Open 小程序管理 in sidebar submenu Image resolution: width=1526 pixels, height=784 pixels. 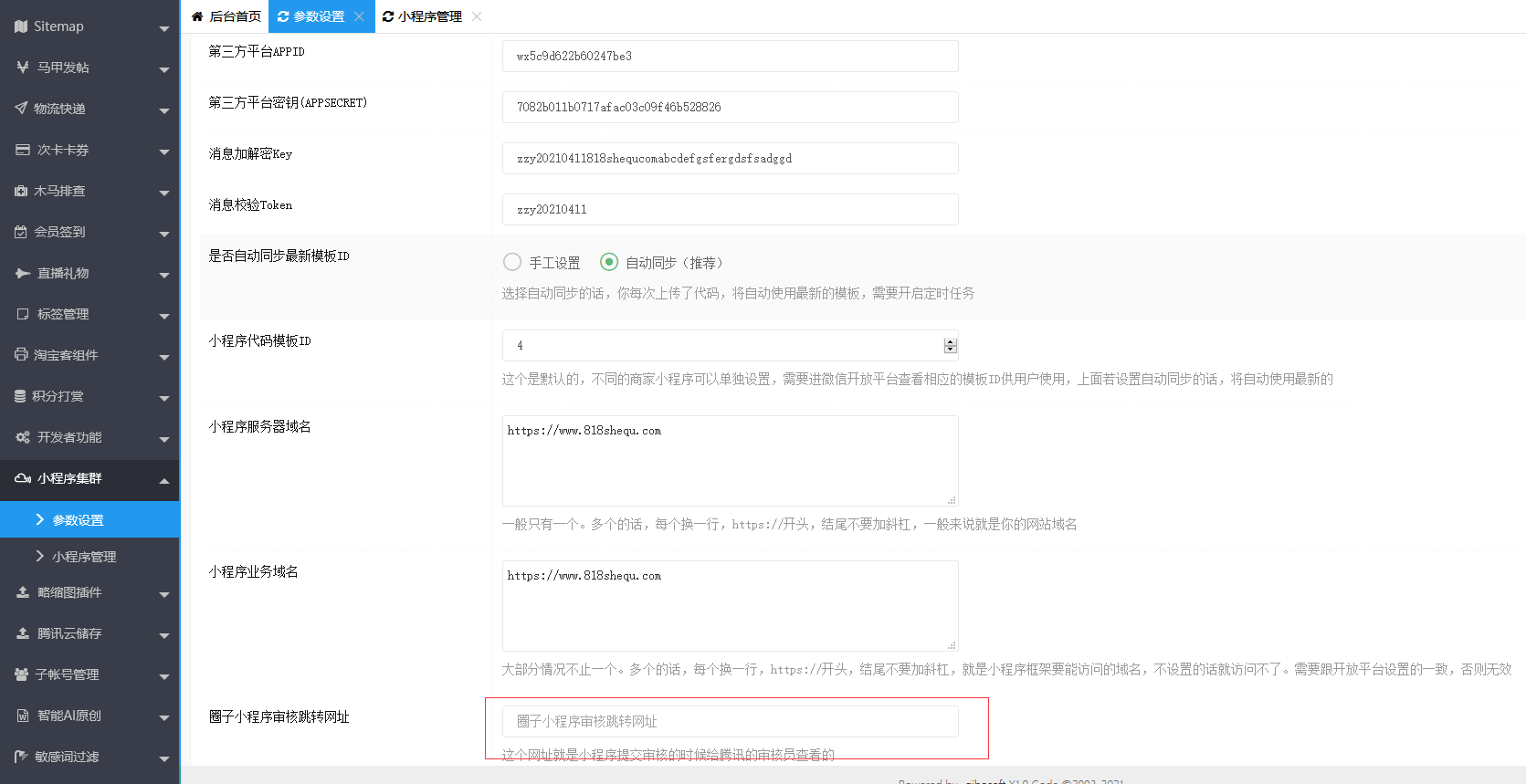click(89, 556)
